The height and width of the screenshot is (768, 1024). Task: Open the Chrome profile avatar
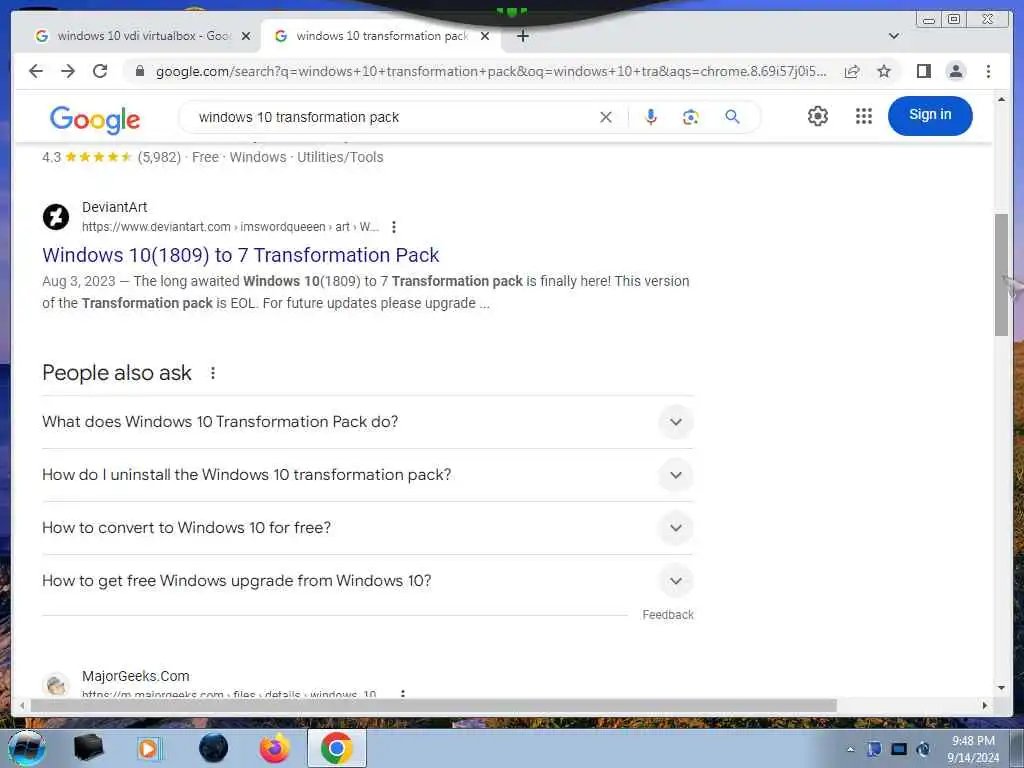point(955,71)
